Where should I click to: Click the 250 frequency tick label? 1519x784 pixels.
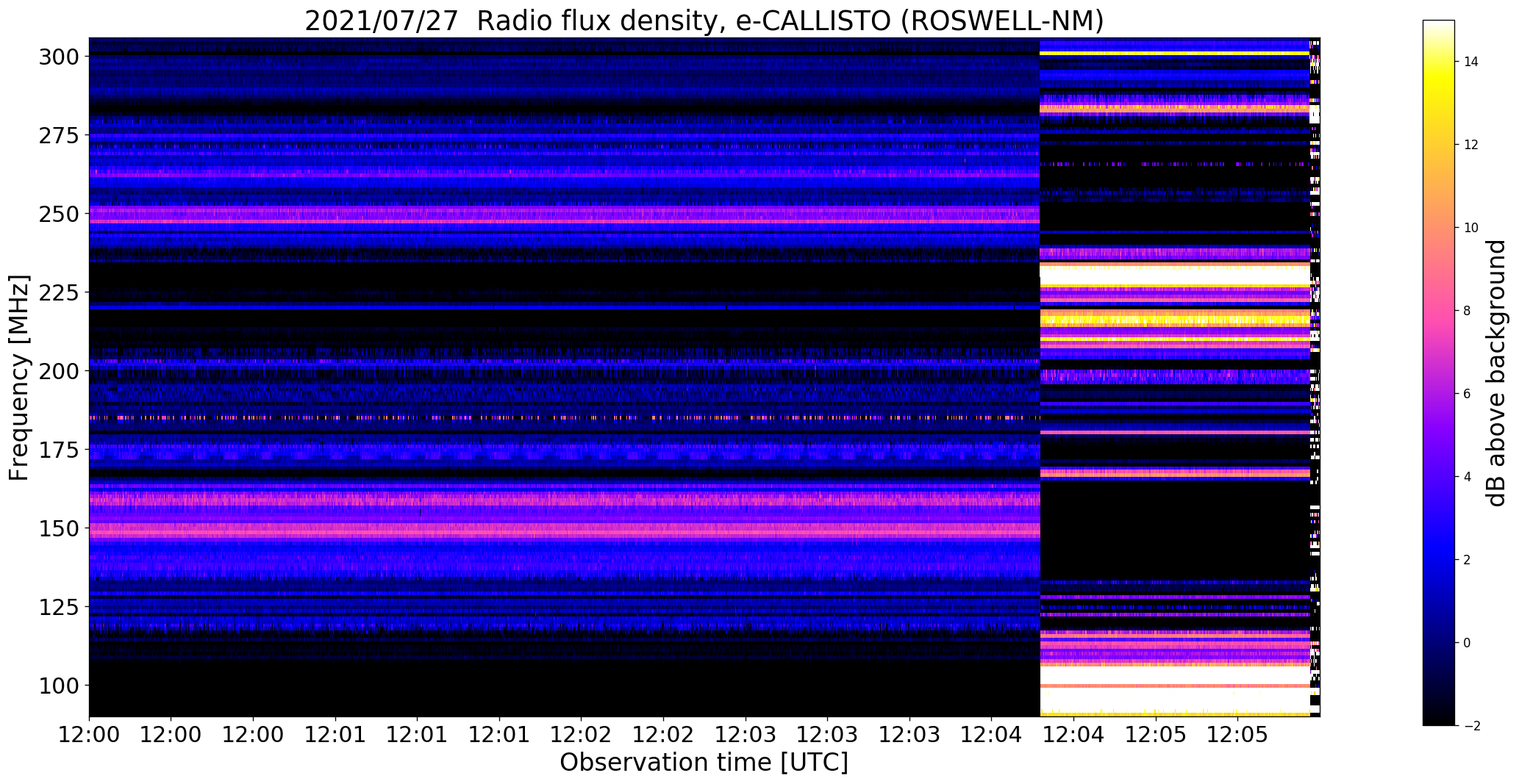(x=60, y=215)
